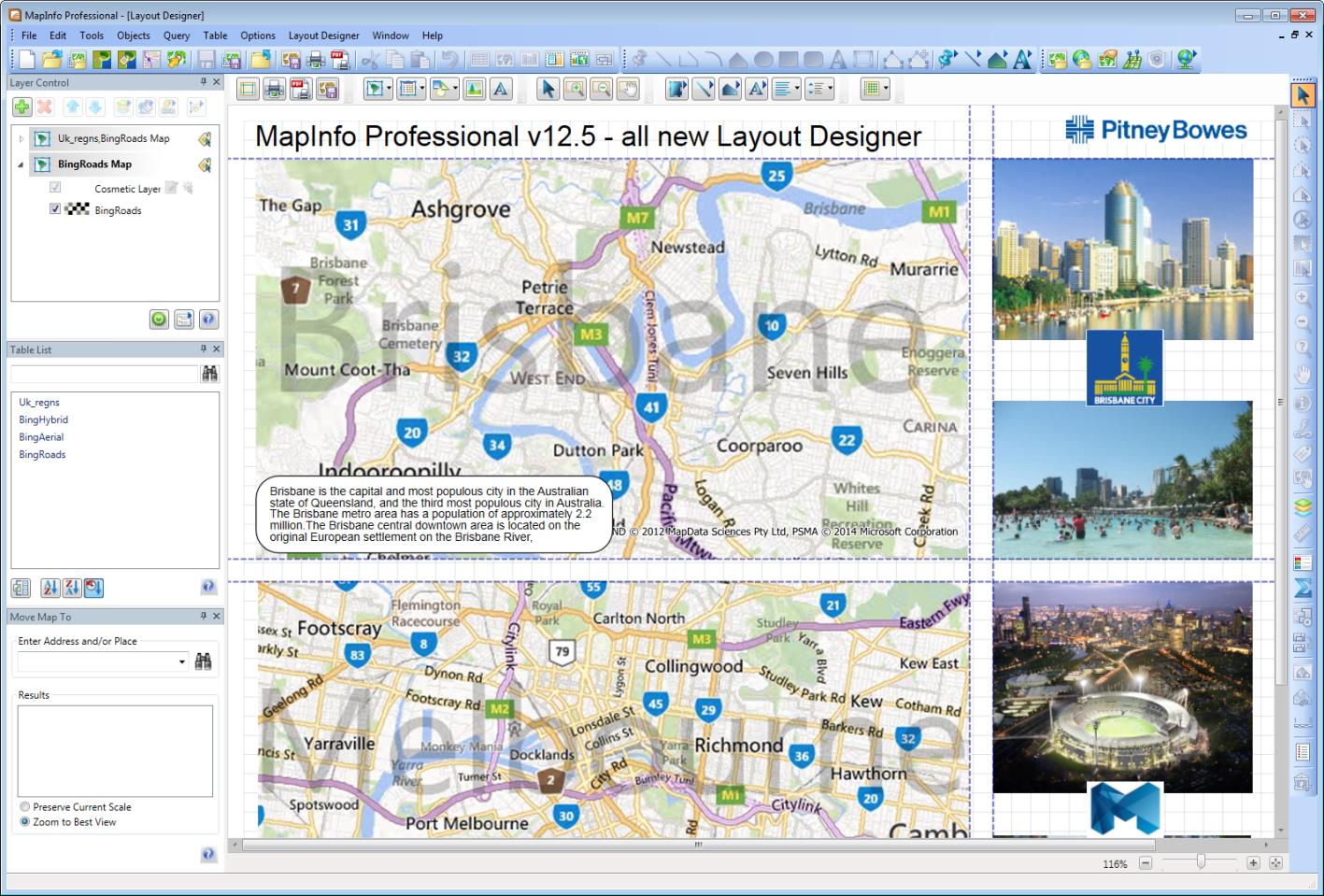
Task: Open the Insert Browser frame dropdown arrow
Action: pos(422,90)
